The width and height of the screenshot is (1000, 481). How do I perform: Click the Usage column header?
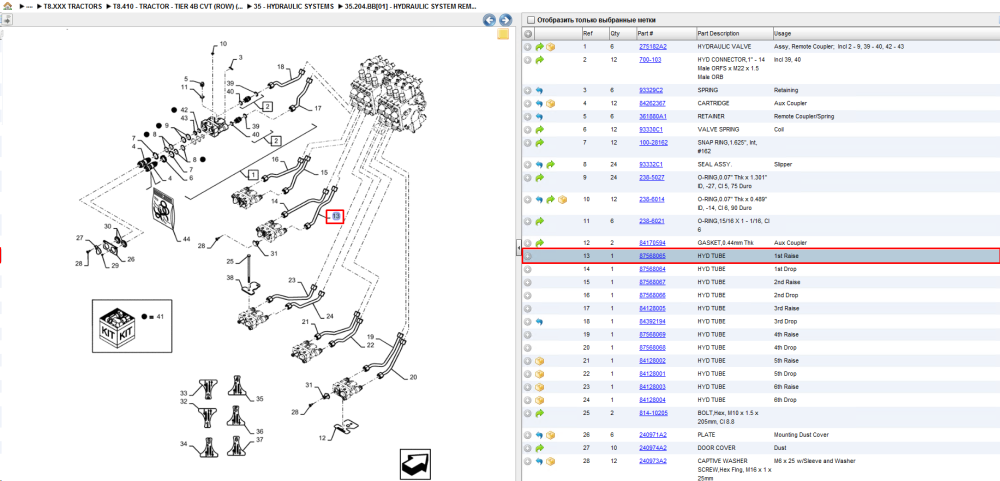(x=886, y=33)
